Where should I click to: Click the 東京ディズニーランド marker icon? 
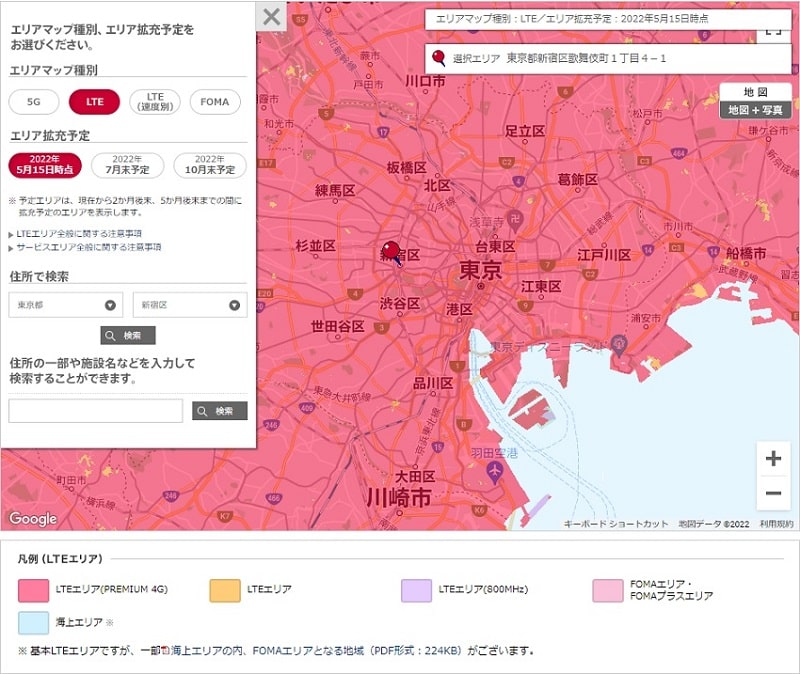coord(619,345)
